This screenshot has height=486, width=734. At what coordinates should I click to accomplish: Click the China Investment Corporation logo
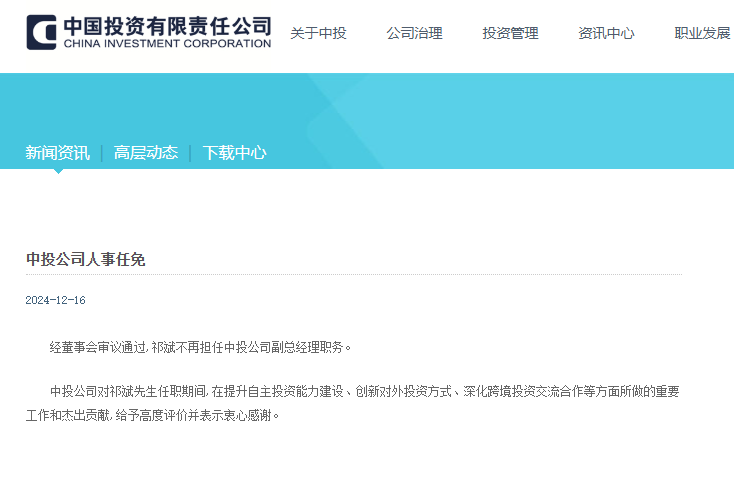coord(149,32)
